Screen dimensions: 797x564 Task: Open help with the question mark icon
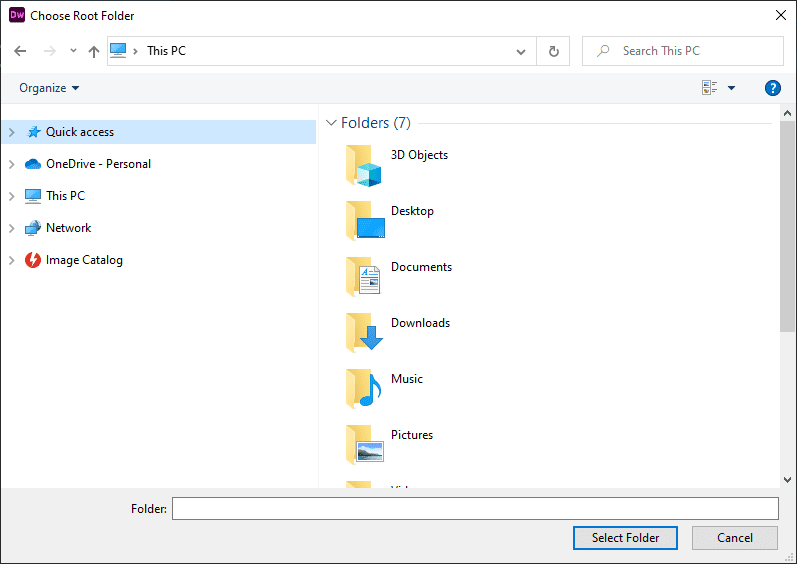coord(773,88)
